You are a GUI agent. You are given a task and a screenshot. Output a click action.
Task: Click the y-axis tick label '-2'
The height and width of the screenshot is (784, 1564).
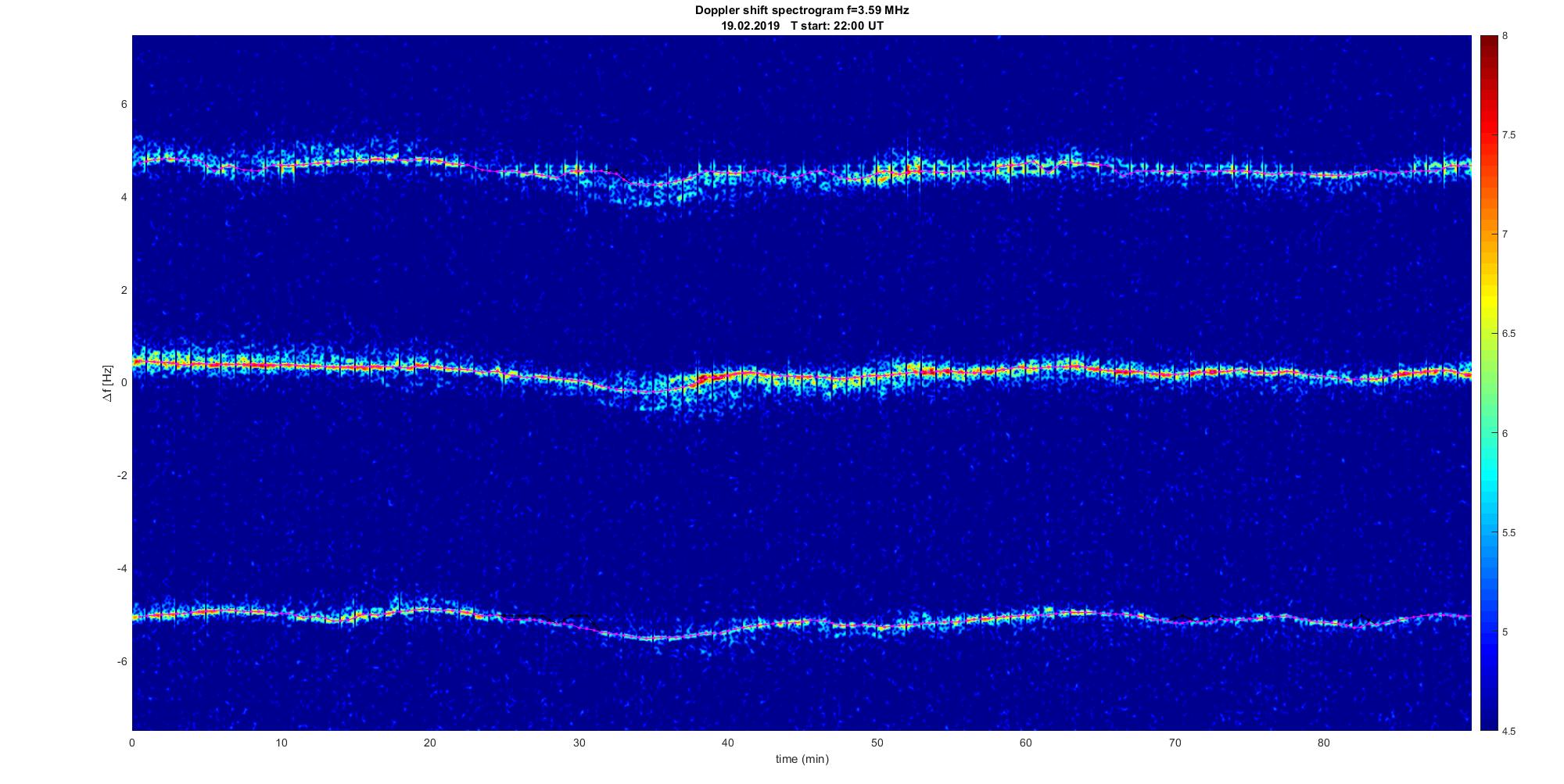(122, 475)
